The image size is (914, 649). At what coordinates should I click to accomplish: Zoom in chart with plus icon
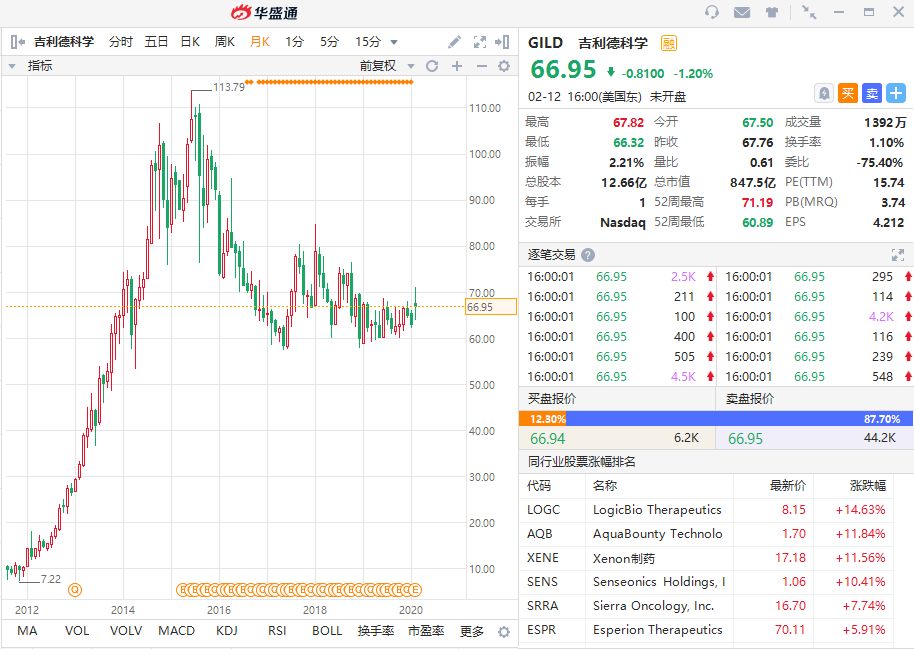[457, 66]
